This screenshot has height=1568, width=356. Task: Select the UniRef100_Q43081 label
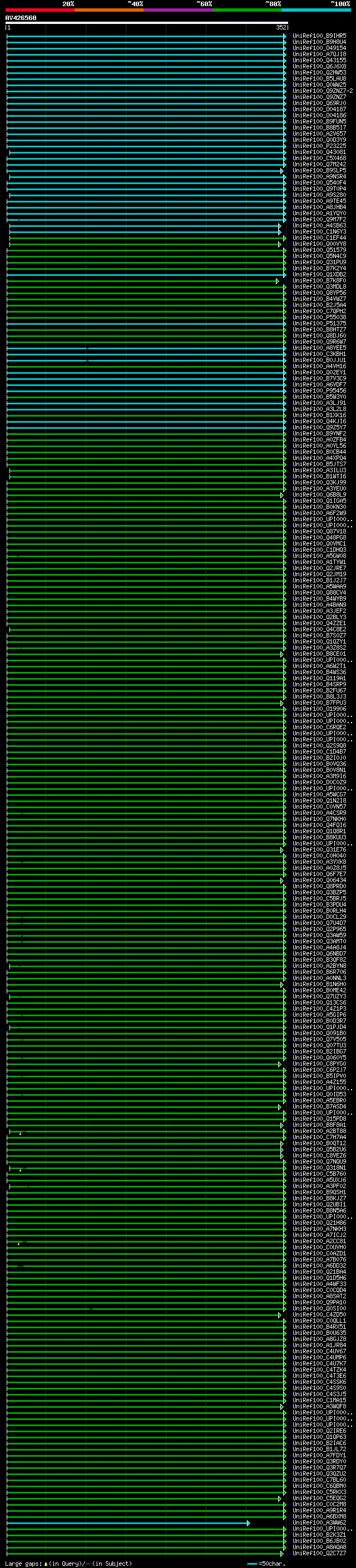319,152
